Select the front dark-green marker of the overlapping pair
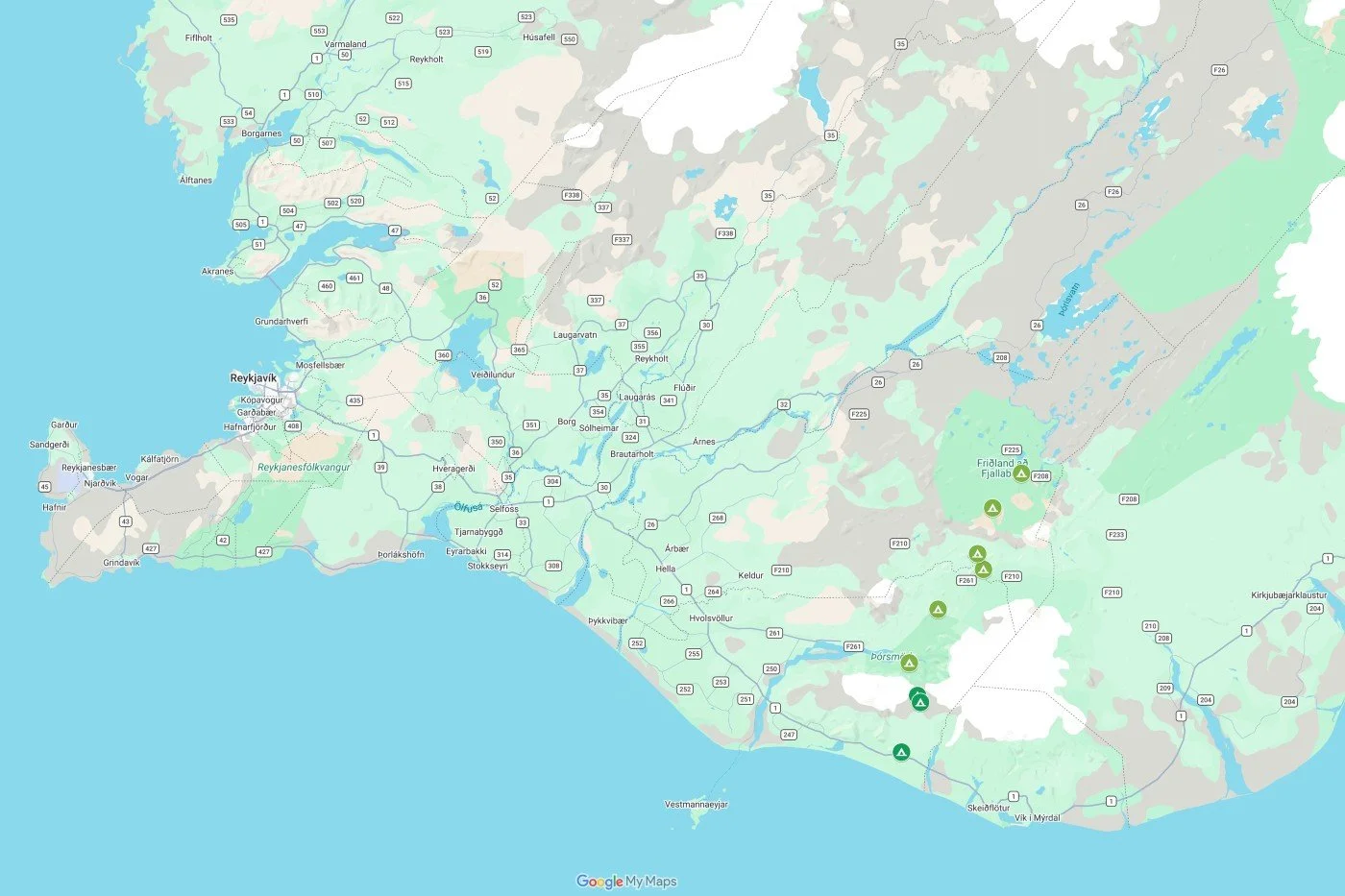 920,703
